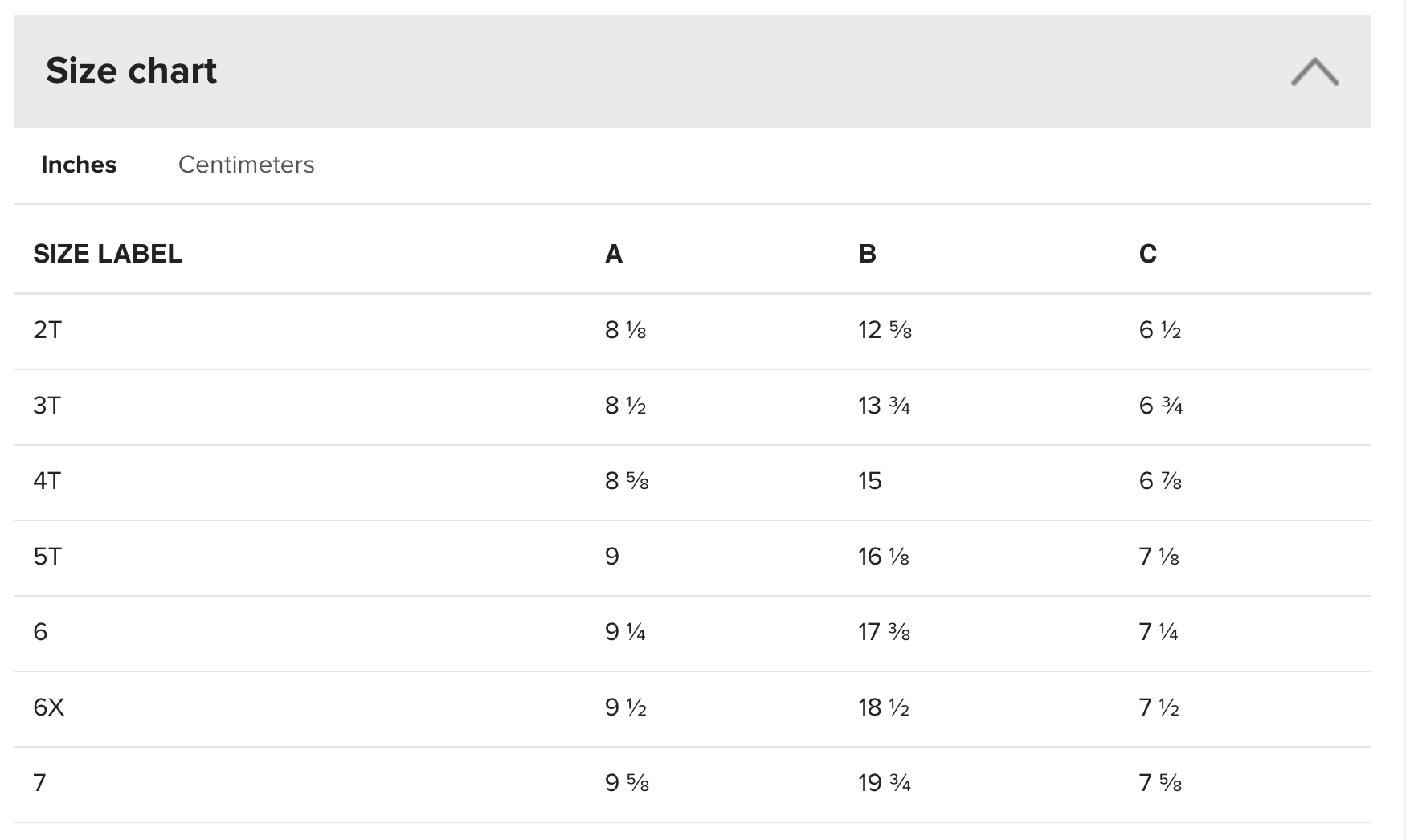This screenshot has width=1406, height=840.
Task: Click the 18 ½ value in the 6X row
Action: [883, 707]
